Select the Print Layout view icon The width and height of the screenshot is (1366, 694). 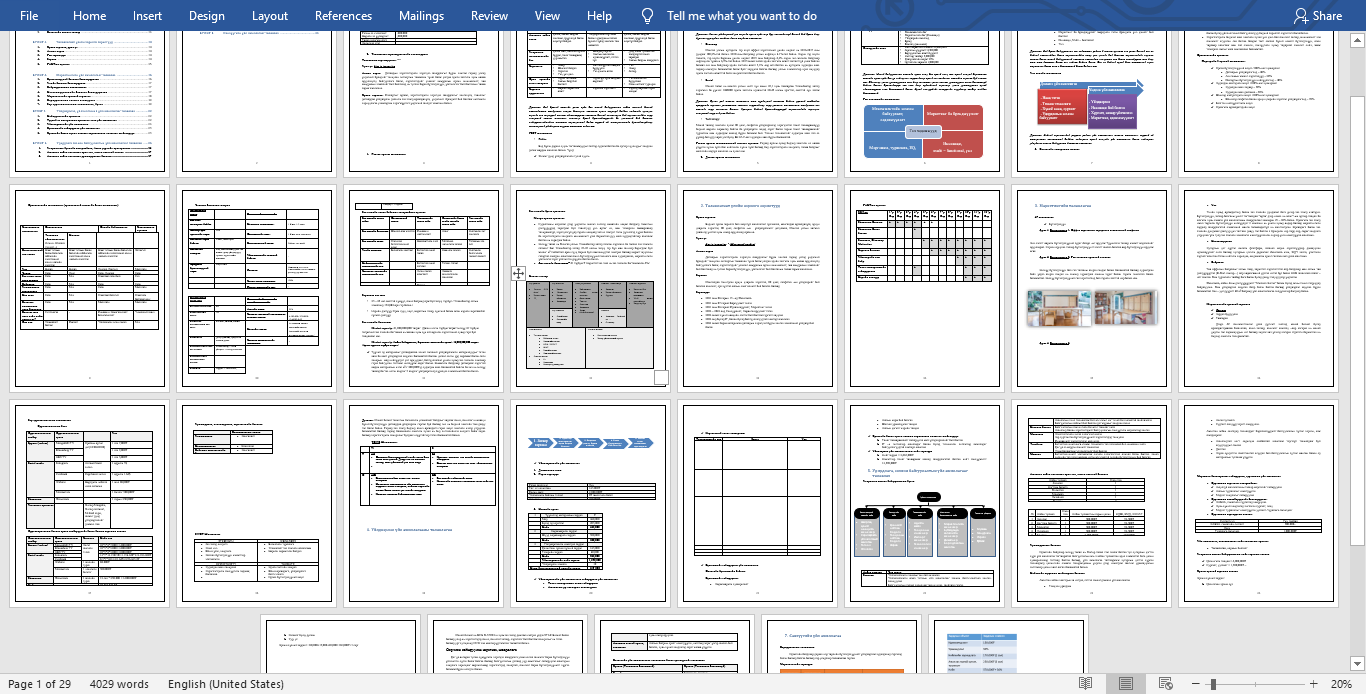pos(1126,684)
